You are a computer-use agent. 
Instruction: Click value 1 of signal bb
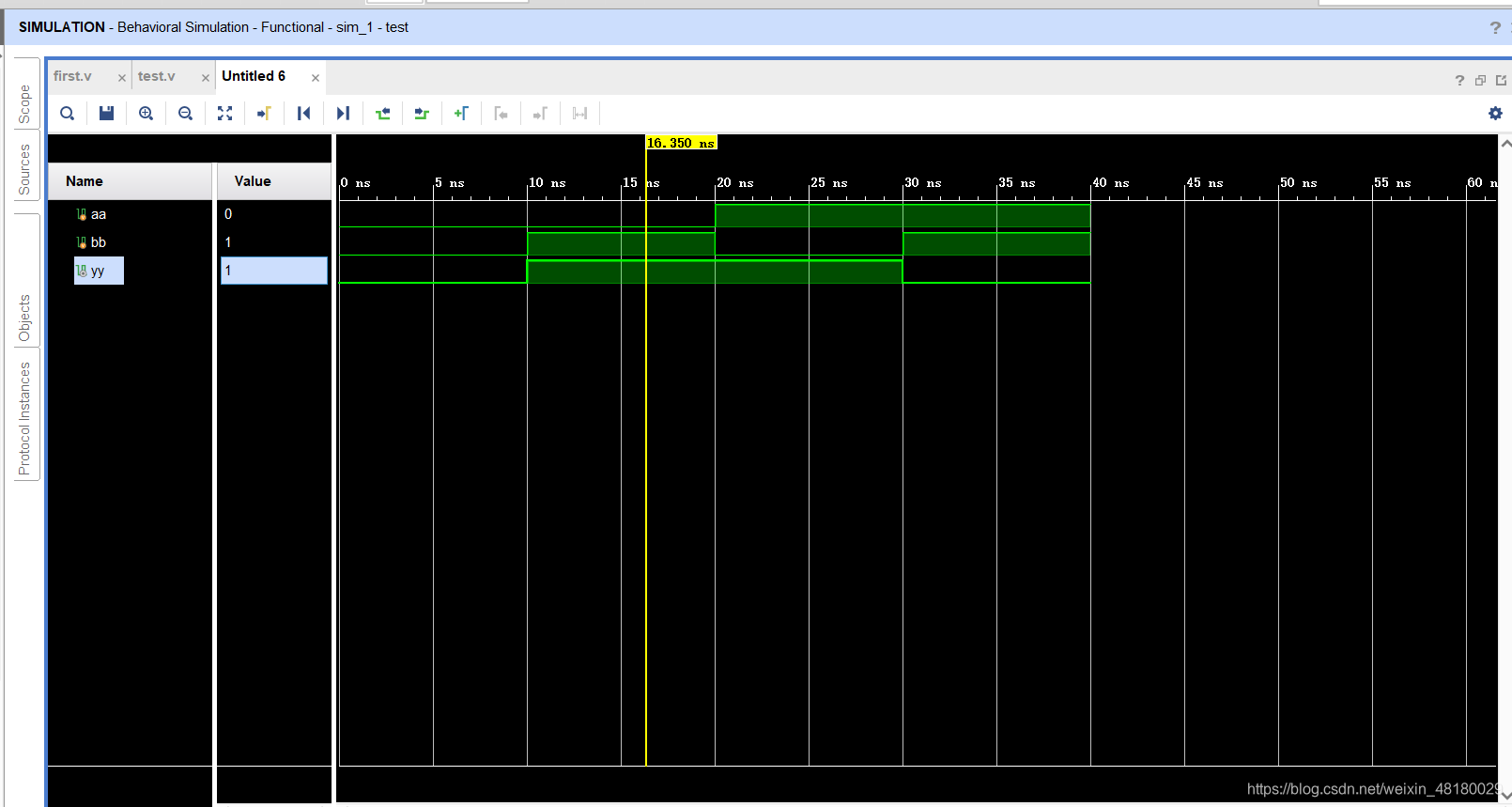pos(228,242)
